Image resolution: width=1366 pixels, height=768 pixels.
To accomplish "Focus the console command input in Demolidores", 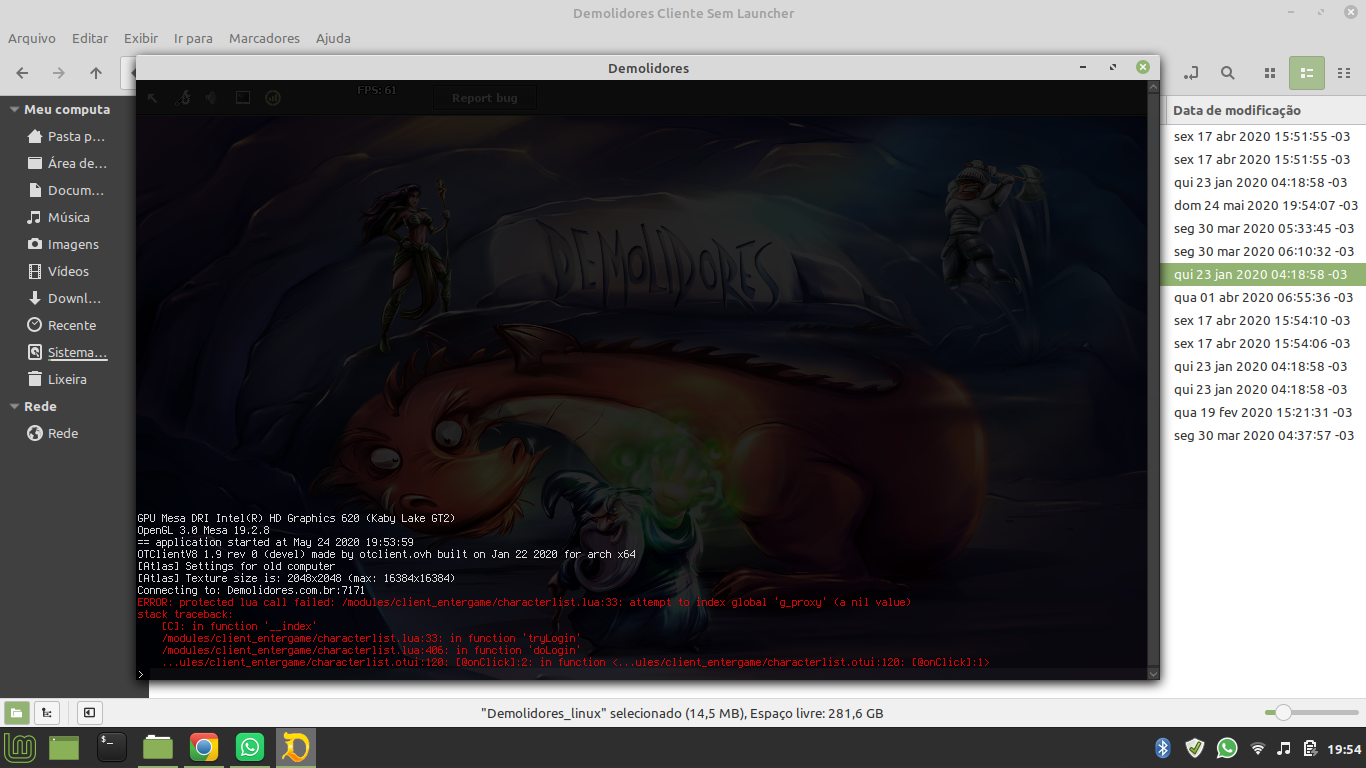I will 648,674.
